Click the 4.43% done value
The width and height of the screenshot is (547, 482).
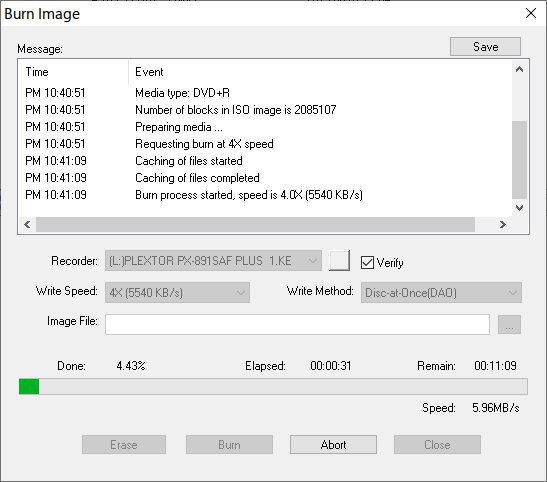click(131, 366)
